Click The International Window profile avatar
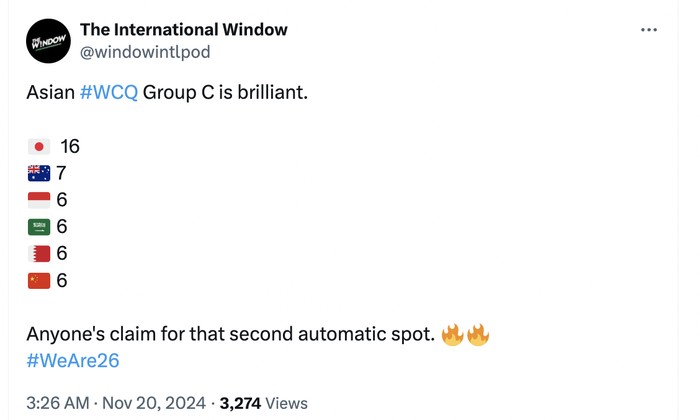Image resolution: width=700 pixels, height=420 pixels. (x=47, y=41)
